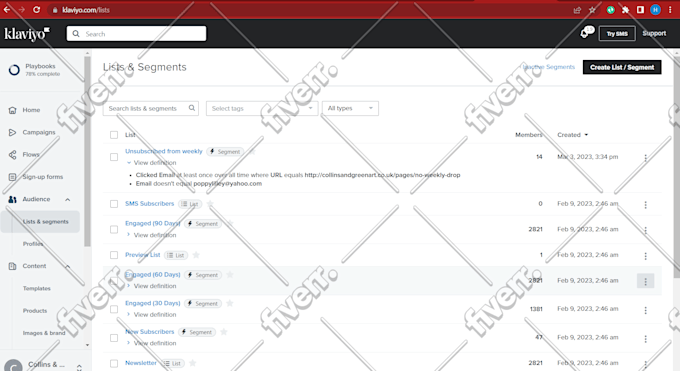The image size is (680, 371).
Task: Click the Flows sidebar icon
Action: (13, 154)
